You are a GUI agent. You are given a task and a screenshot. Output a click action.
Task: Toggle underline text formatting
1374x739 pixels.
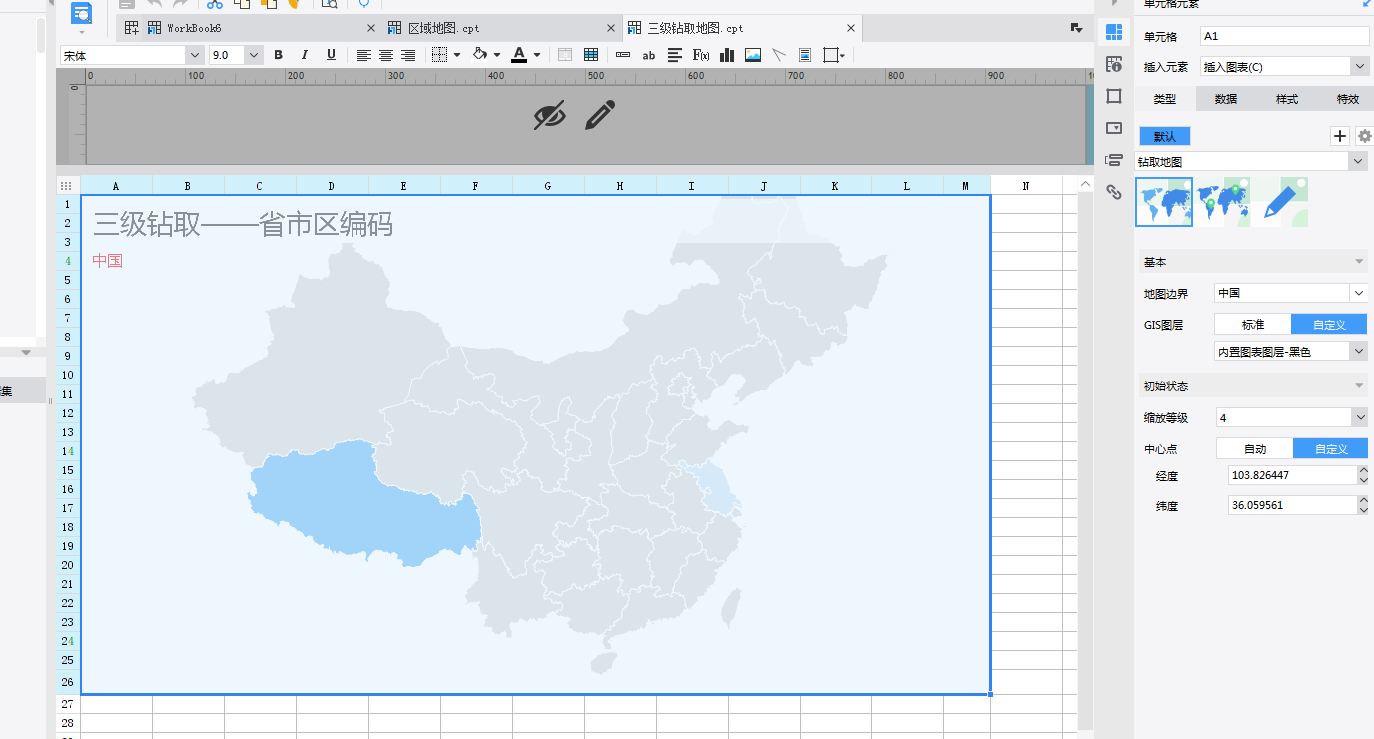(331, 55)
